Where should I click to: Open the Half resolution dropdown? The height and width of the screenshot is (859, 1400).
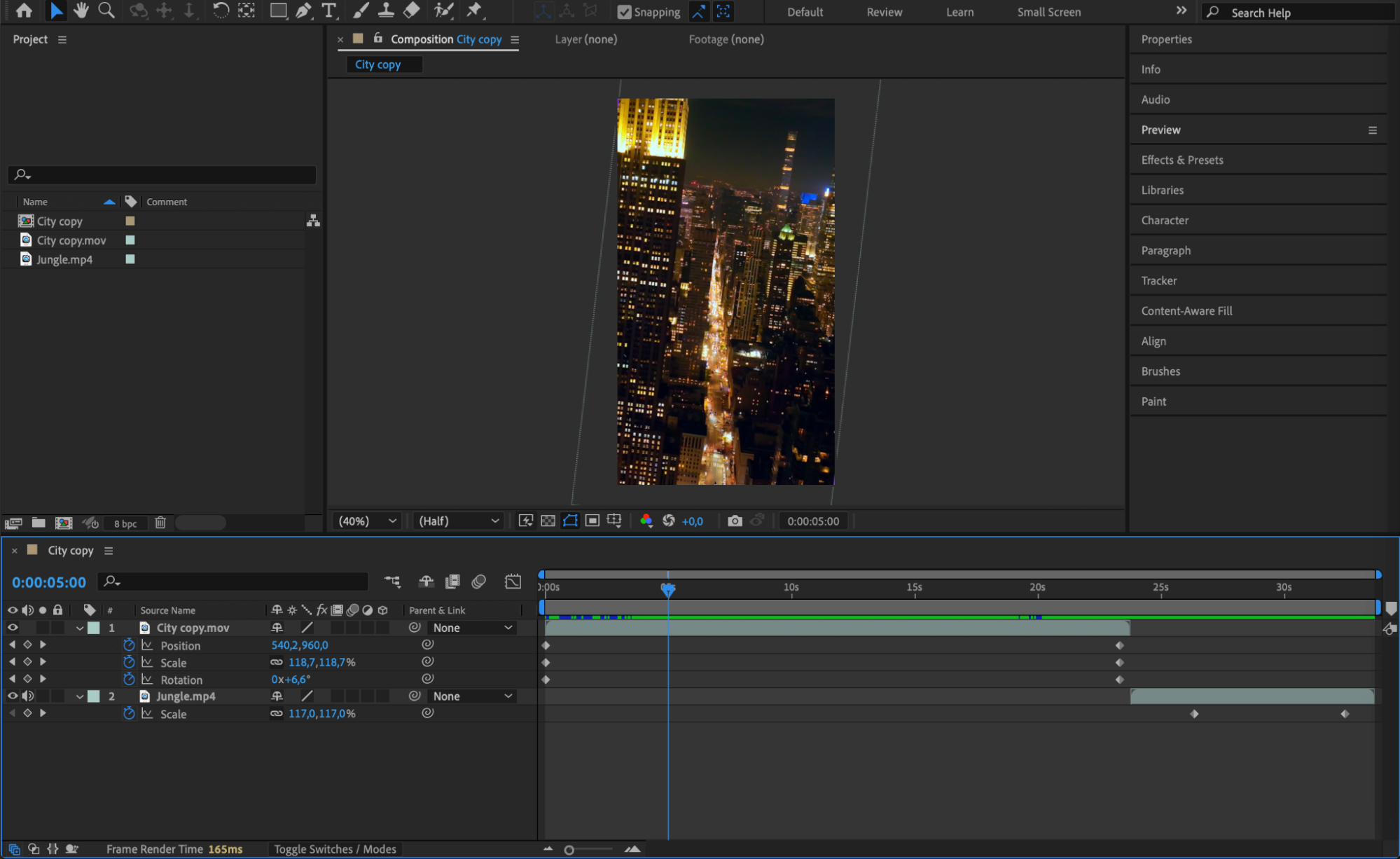(458, 521)
